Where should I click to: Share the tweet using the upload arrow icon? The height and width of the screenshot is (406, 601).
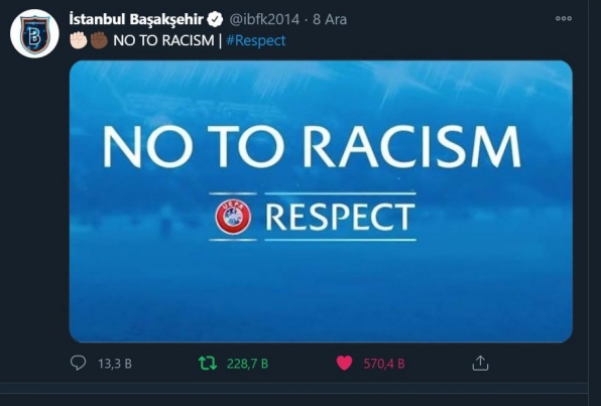[480, 363]
